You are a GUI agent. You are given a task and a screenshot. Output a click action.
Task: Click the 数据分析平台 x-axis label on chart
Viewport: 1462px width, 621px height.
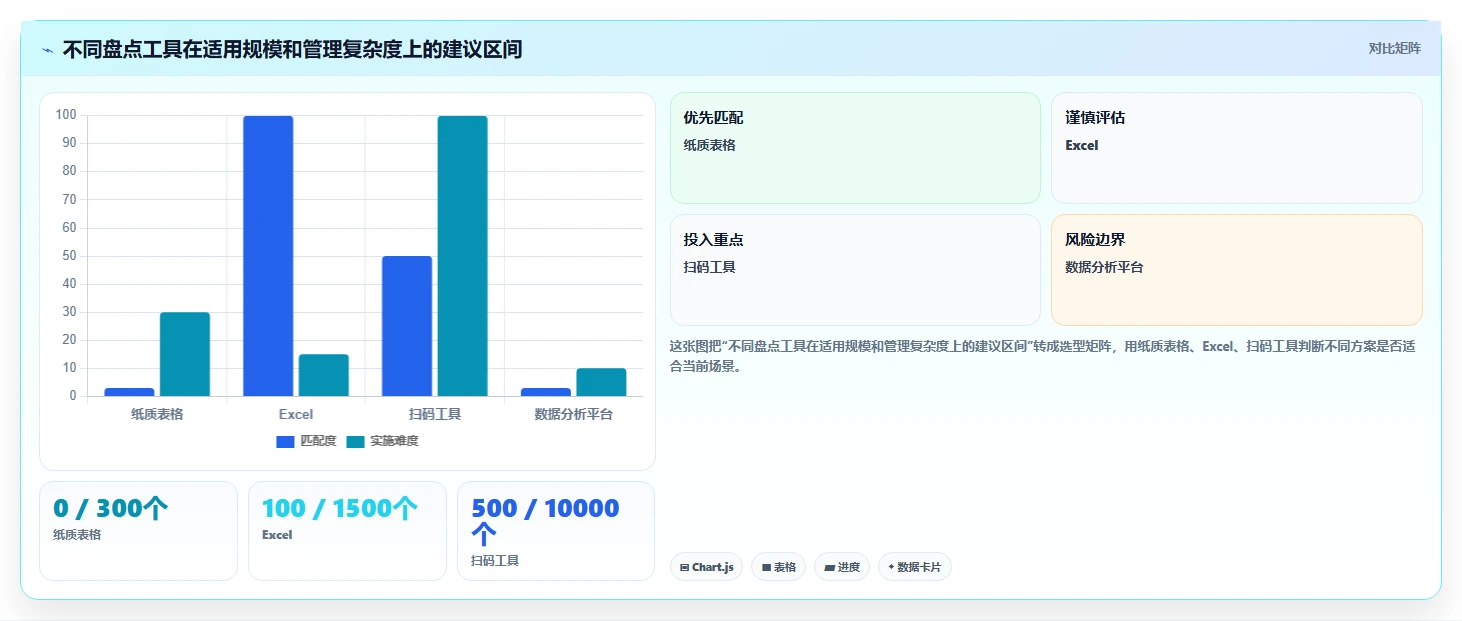[574, 414]
